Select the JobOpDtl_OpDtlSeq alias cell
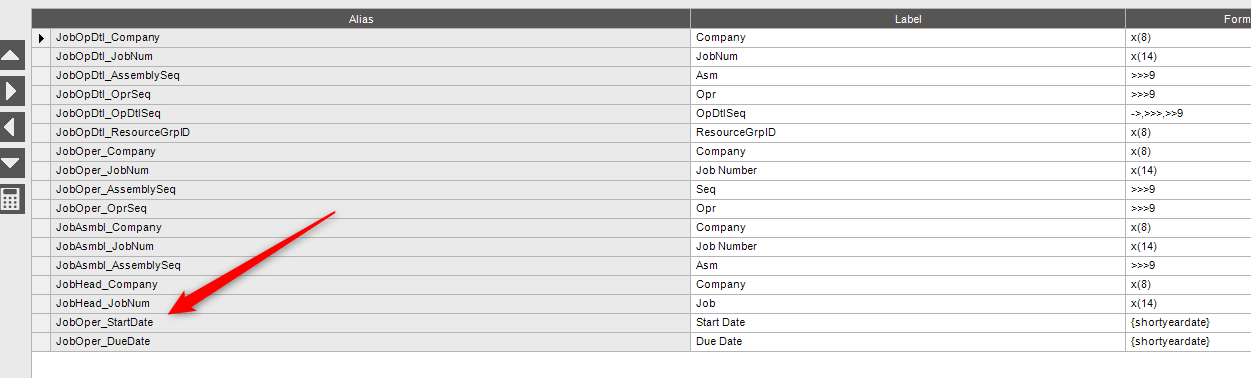The height and width of the screenshot is (378, 1251). click(x=371, y=113)
